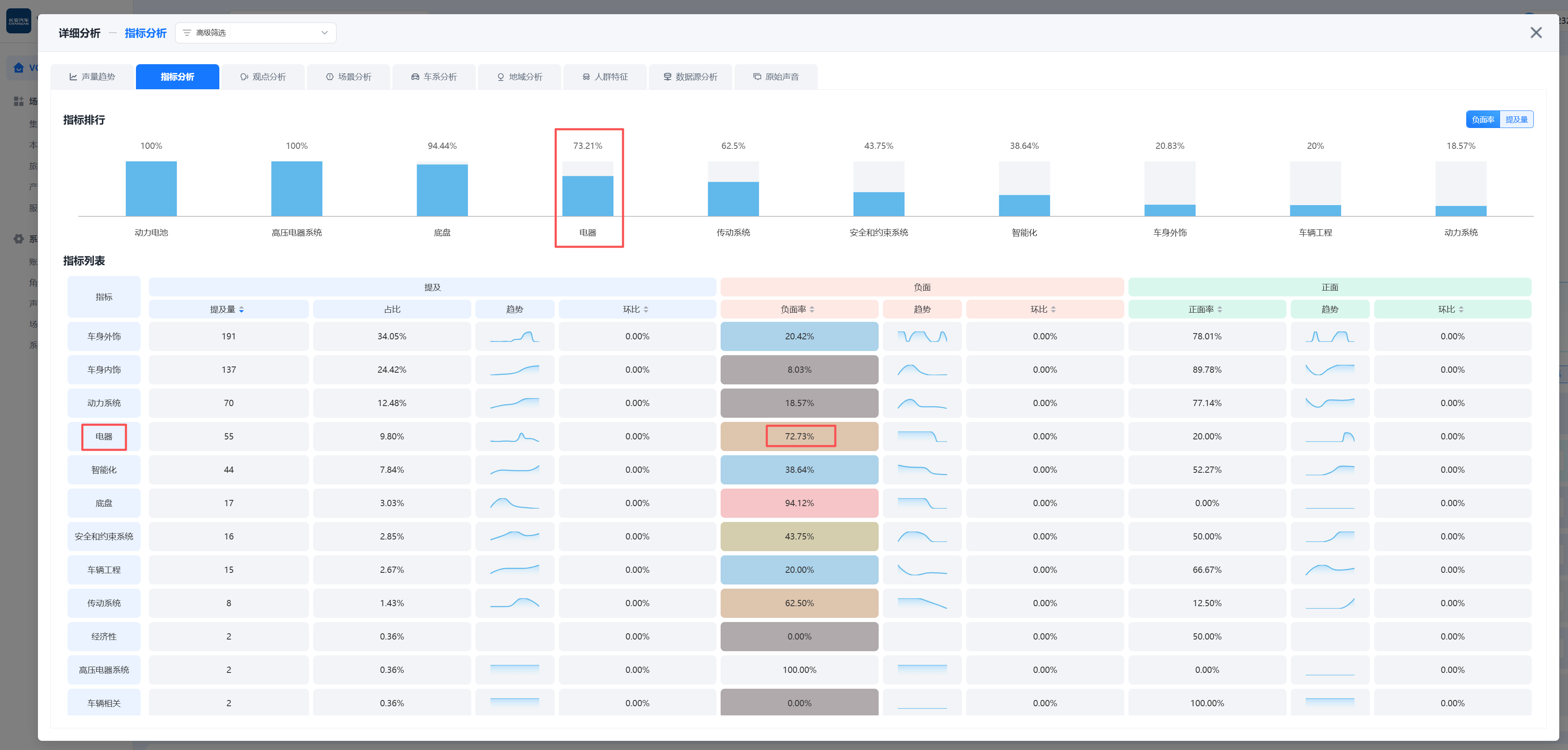The height and width of the screenshot is (750, 1568).
Task: Sort by 正面率 column arrows
Action: pos(1220,310)
